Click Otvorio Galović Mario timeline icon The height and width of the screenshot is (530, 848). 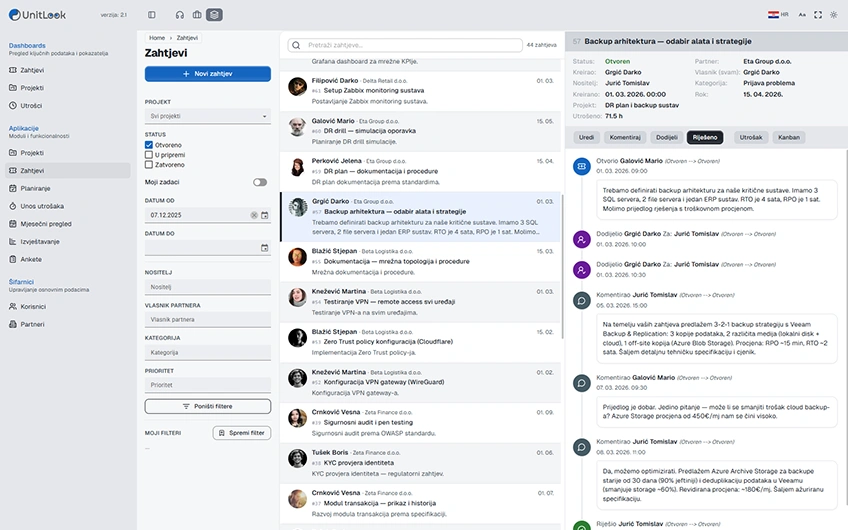tap(581, 166)
